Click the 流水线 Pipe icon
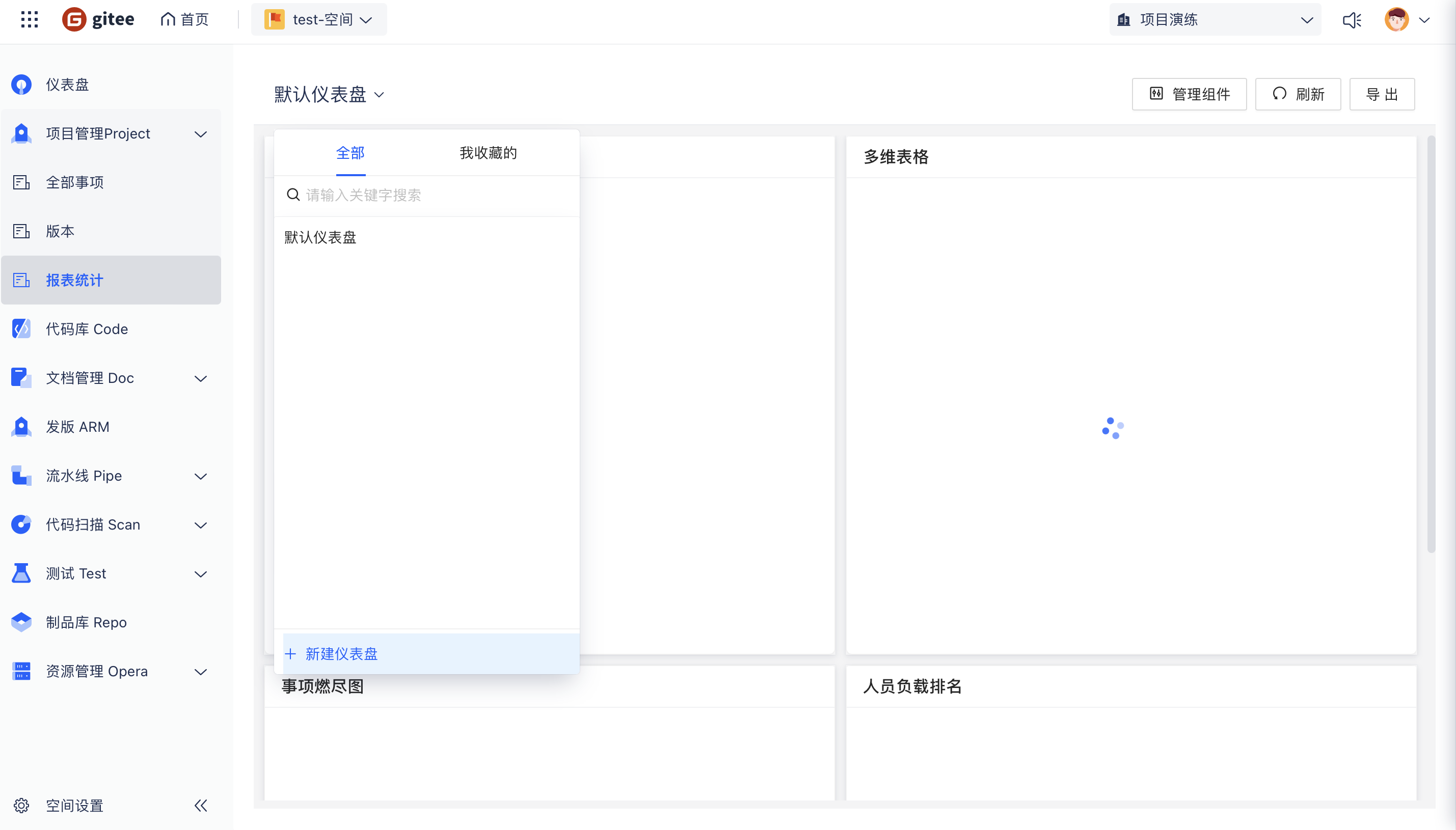This screenshot has width=1456, height=830. click(21, 476)
